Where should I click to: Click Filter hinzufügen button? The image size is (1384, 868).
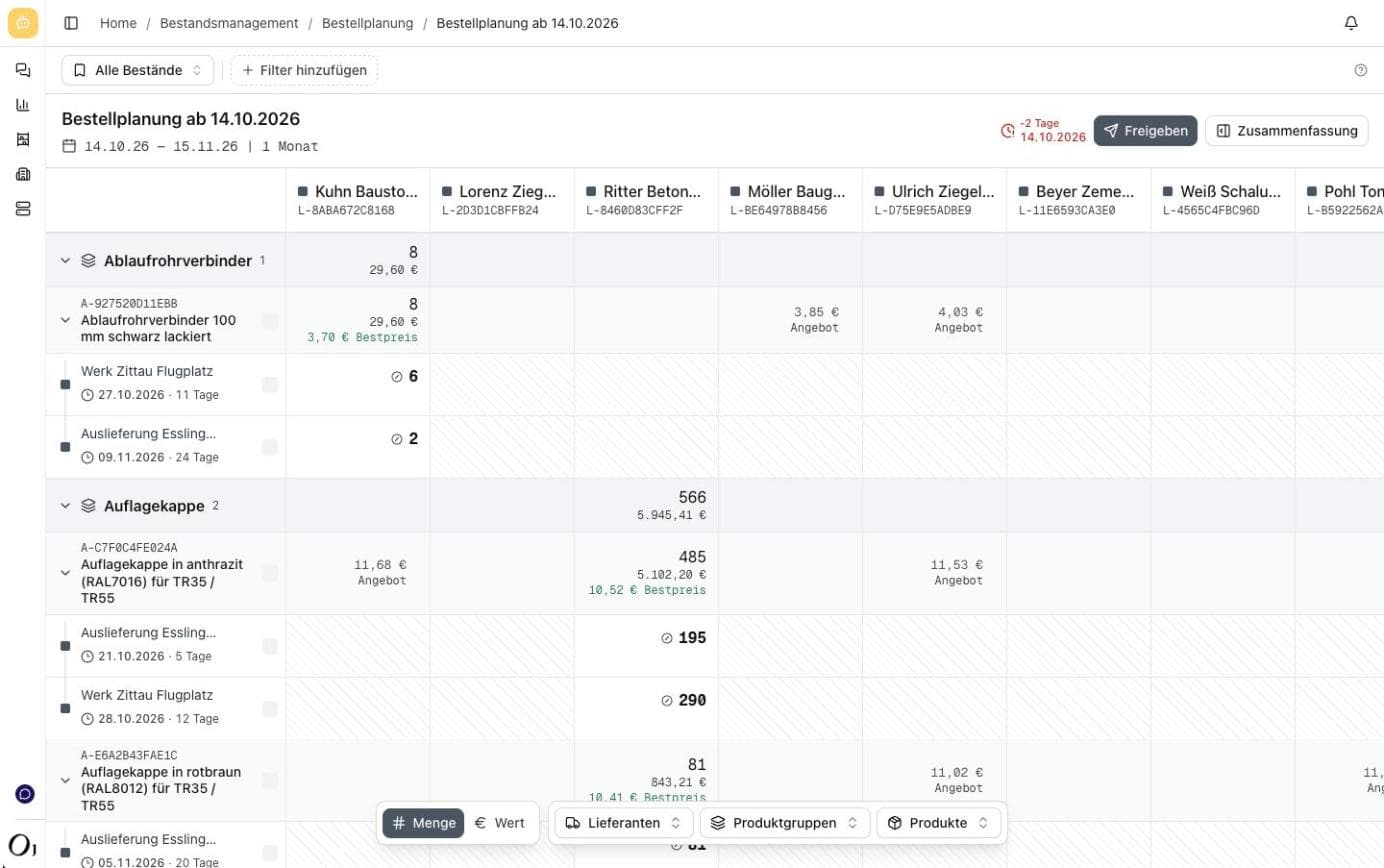click(304, 70)
